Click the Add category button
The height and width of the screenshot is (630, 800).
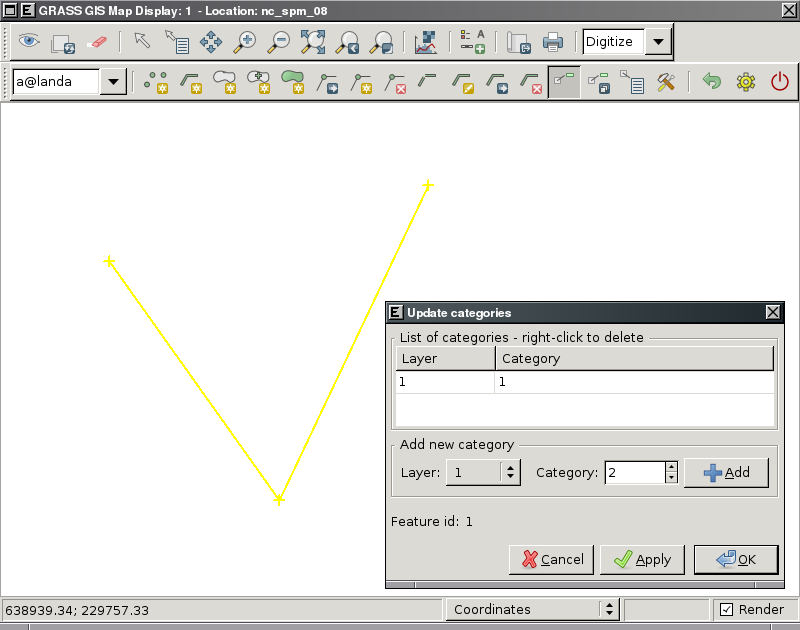pyautogui.click(x=726, y=473)
